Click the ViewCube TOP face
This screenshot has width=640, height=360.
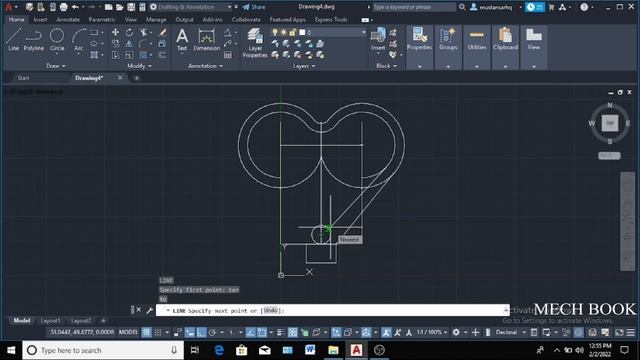[610, 123]
